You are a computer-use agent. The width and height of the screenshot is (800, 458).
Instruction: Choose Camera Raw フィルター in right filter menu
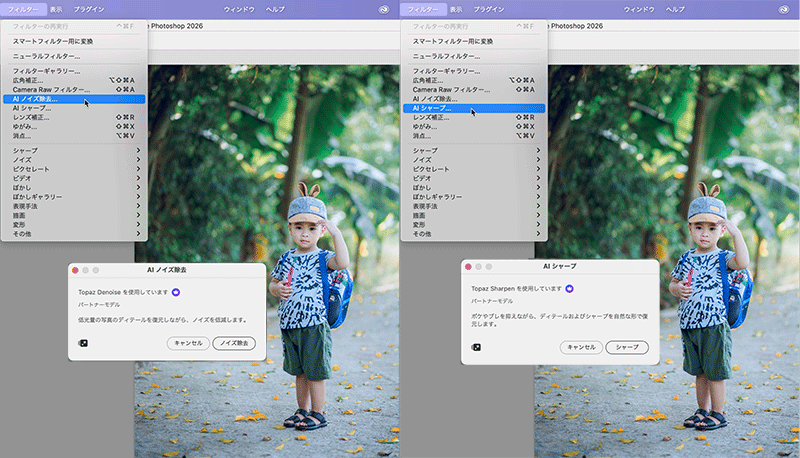tap(447, 90)
